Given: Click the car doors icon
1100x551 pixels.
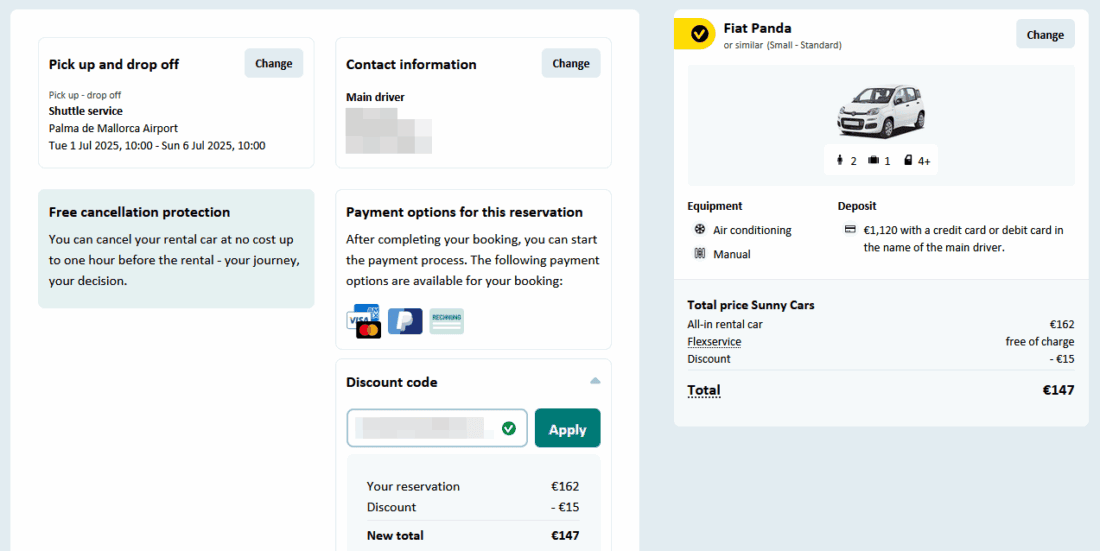Looking at the screenshot, I should 908,160.
